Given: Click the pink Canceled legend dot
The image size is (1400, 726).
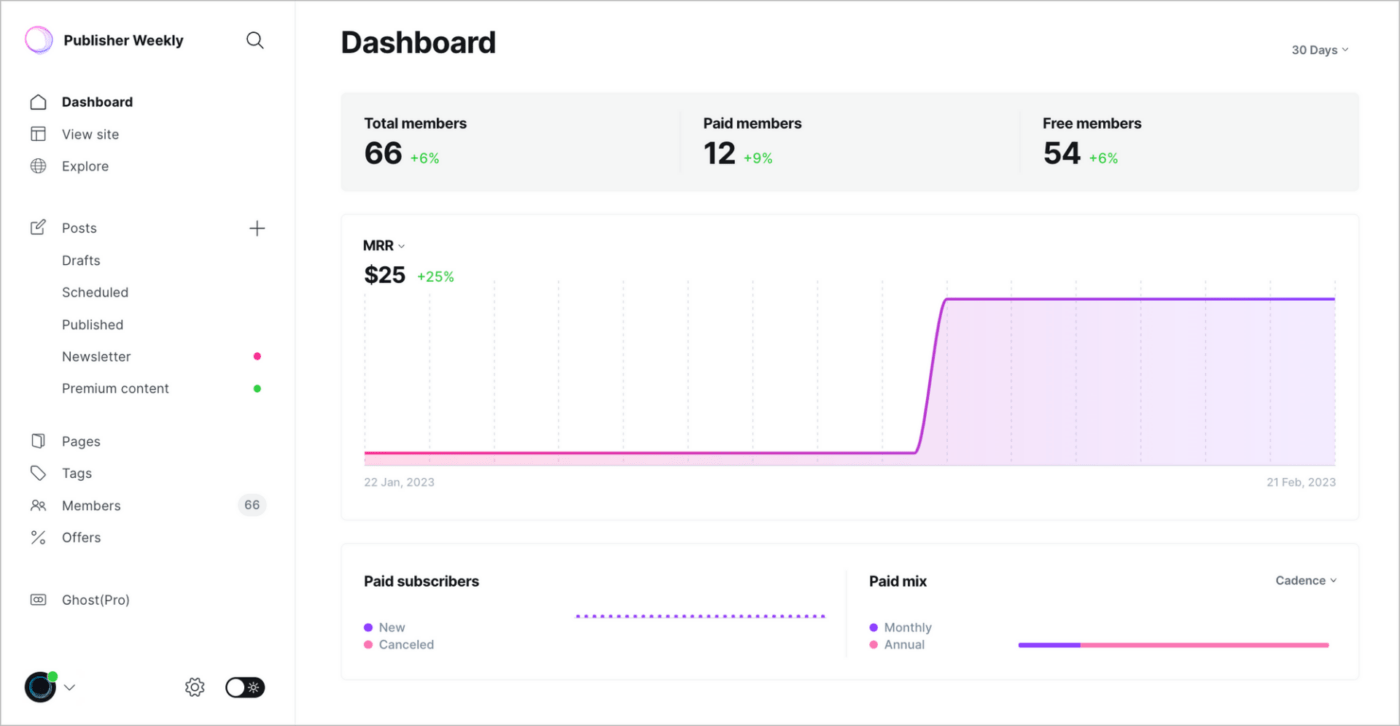Looking at the screenshot, I should 368,645.
